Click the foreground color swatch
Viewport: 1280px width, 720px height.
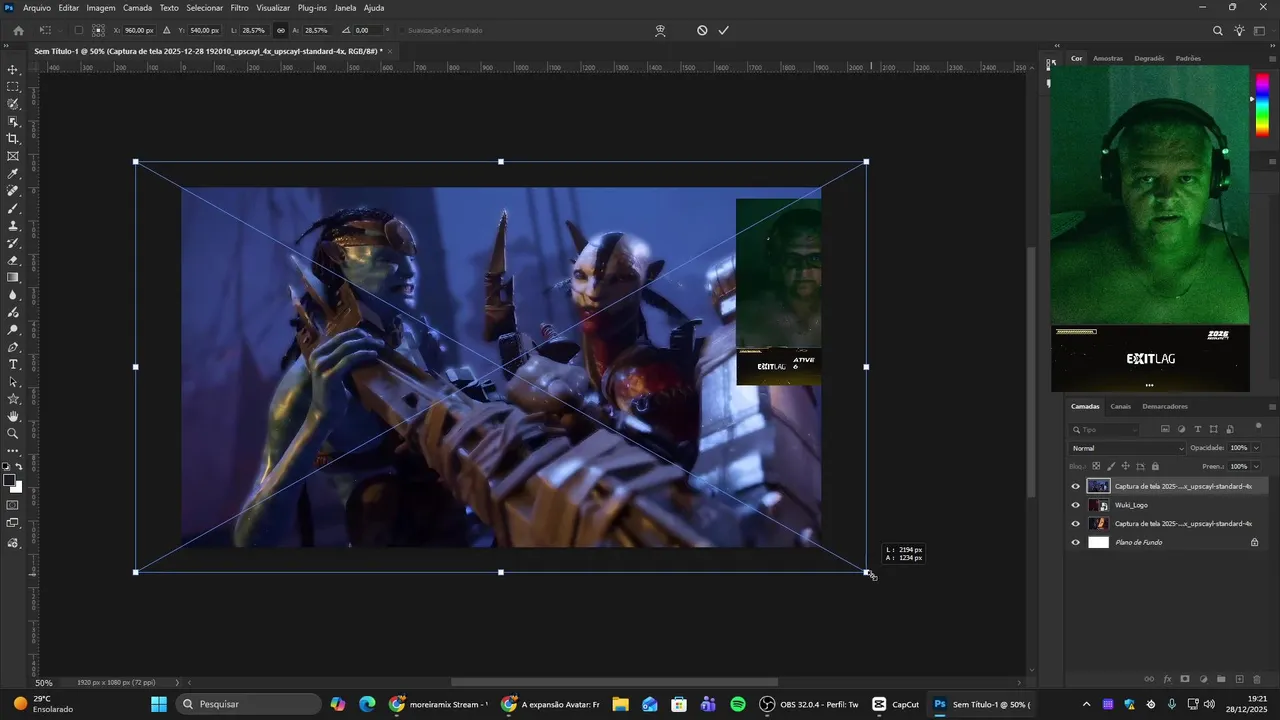[10, 481]
